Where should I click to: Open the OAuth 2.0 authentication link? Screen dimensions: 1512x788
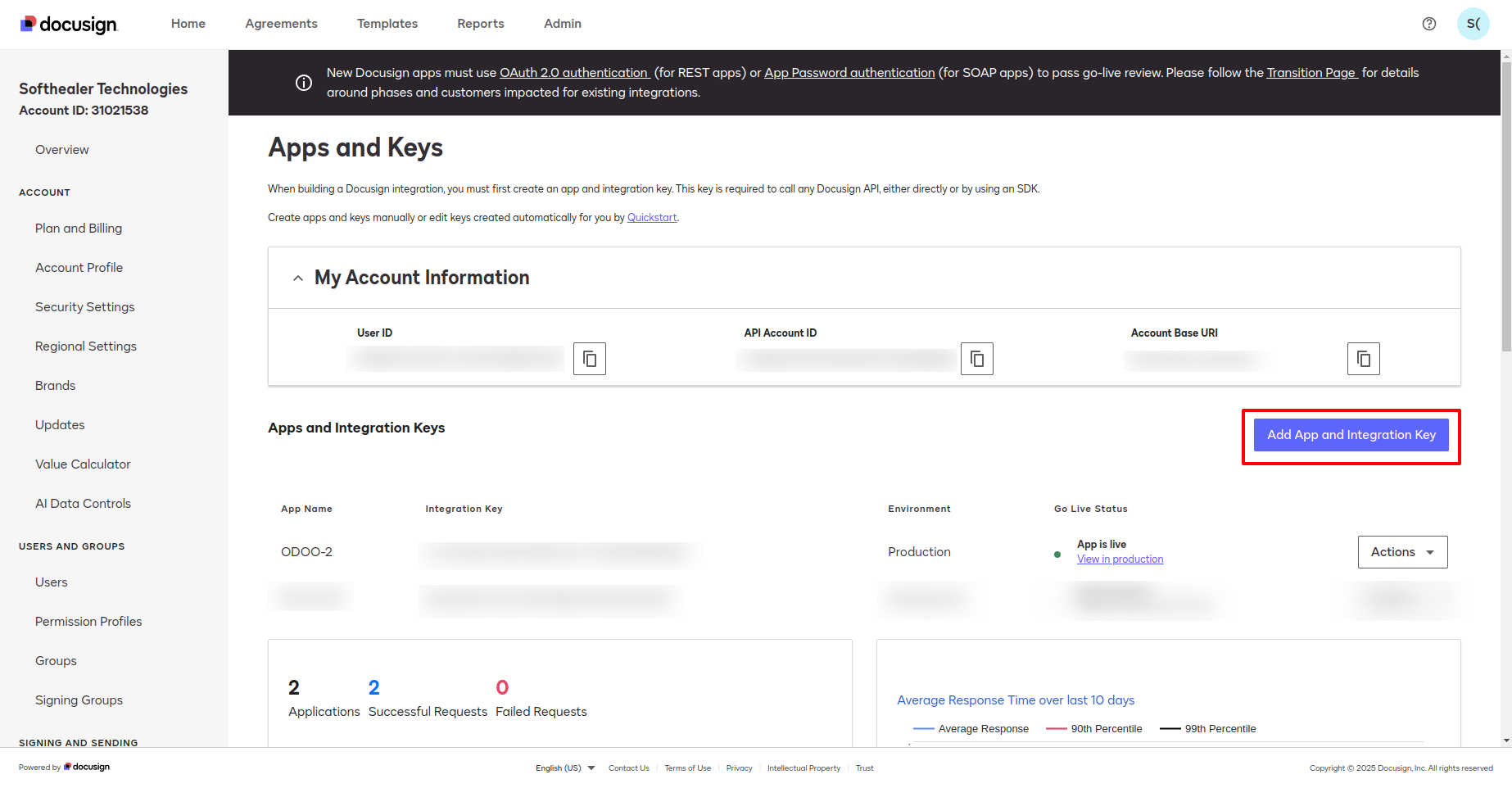tap(574, 73)
